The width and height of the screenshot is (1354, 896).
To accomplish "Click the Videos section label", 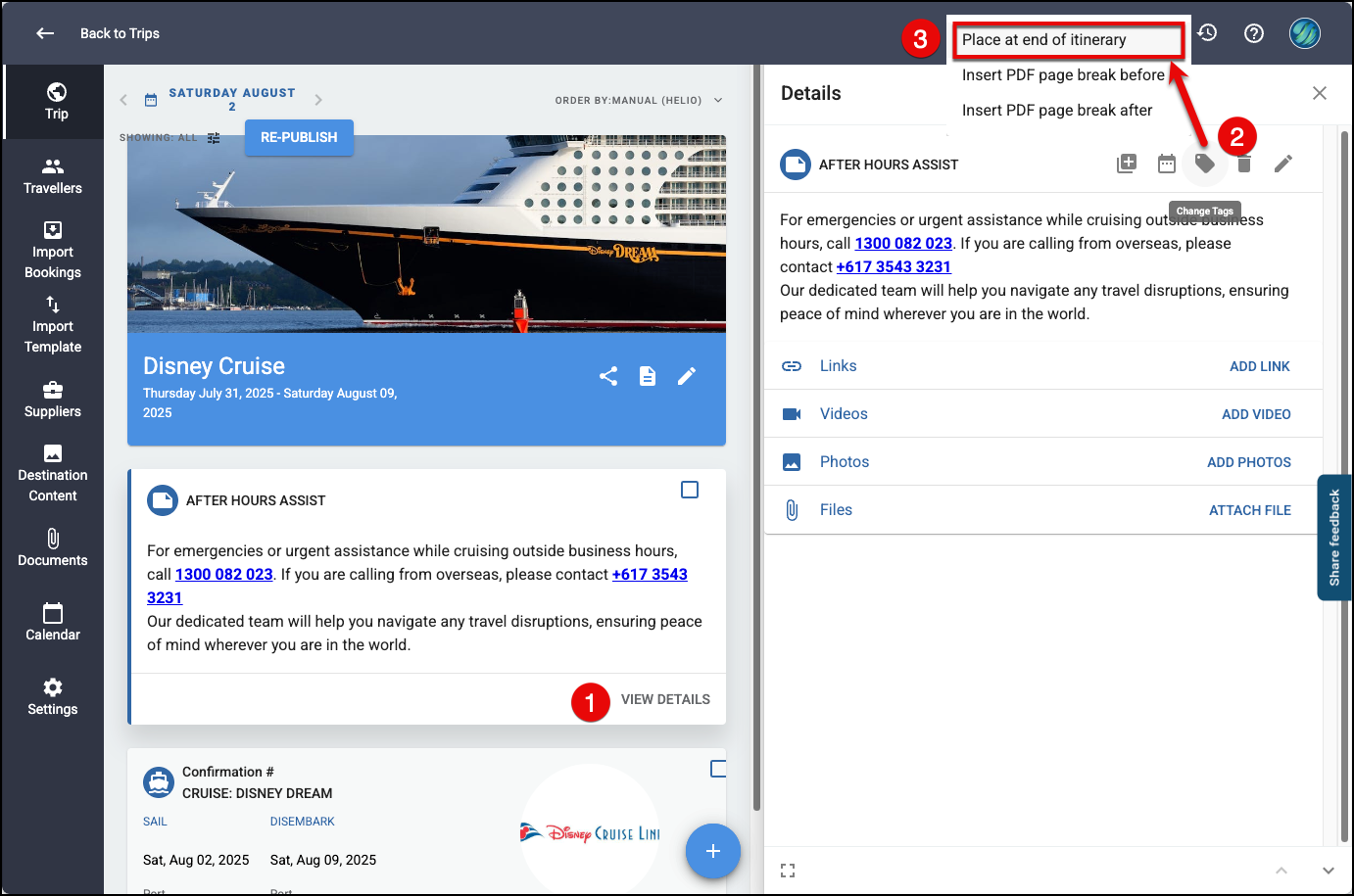I will pos(844,413).
